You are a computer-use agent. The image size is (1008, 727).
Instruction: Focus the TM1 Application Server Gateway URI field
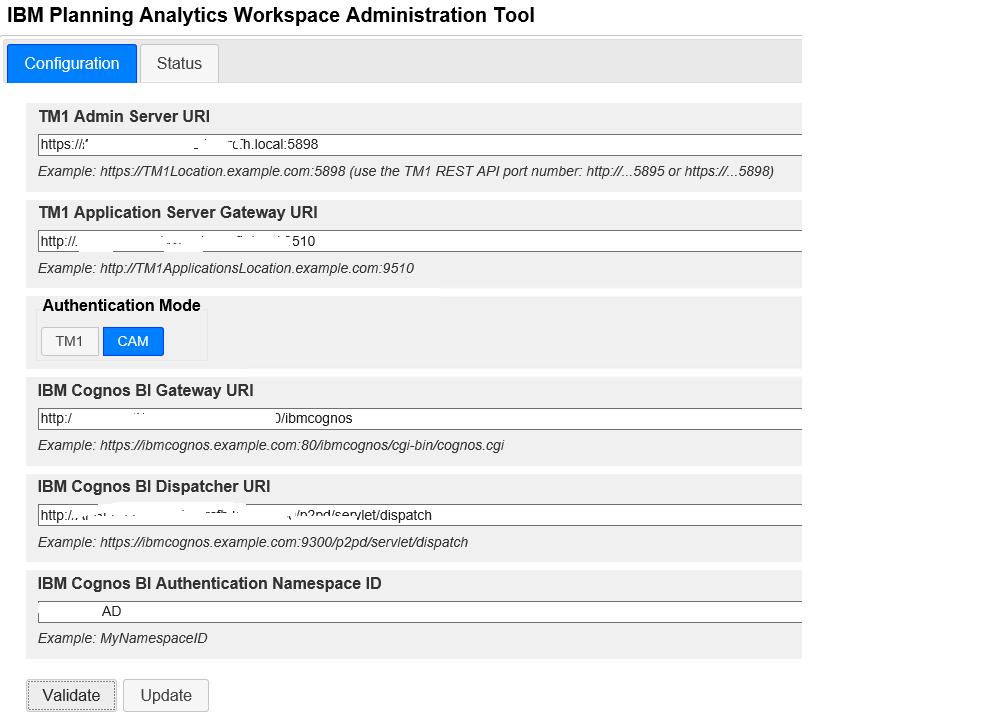click(420, 241)
